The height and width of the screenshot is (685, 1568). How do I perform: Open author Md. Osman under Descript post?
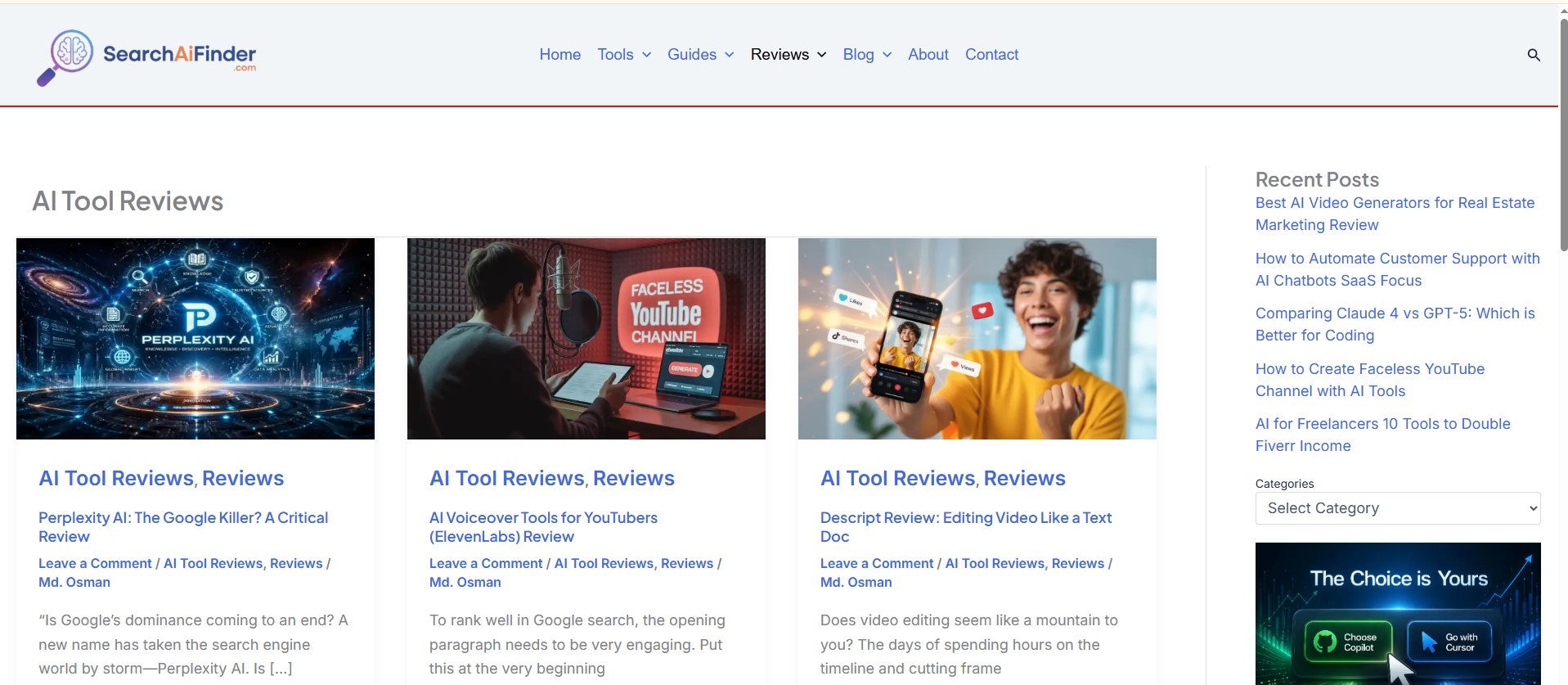pyautogui.click(x=856, y=582)
